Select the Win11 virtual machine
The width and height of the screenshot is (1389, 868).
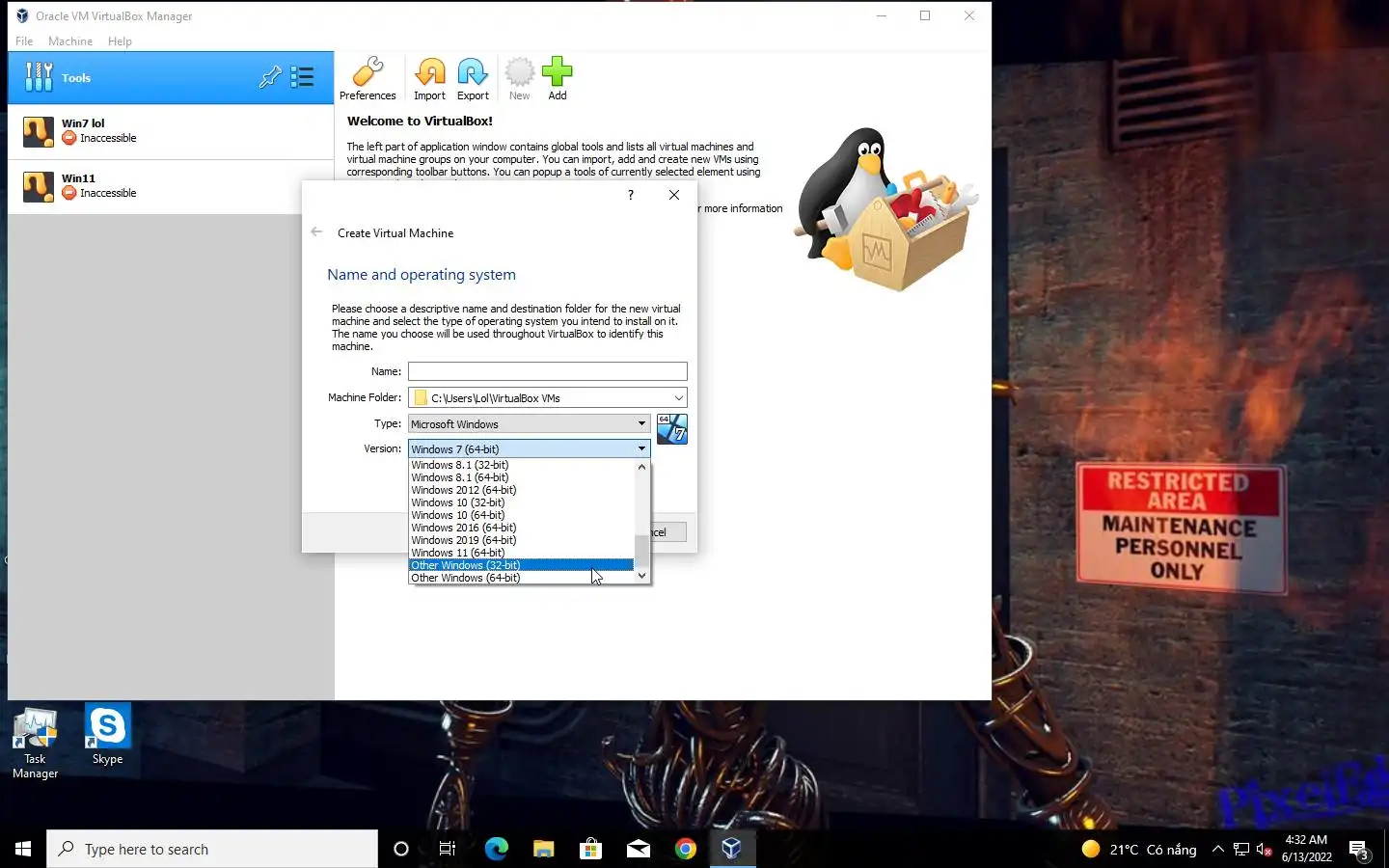tap(171, 186)
